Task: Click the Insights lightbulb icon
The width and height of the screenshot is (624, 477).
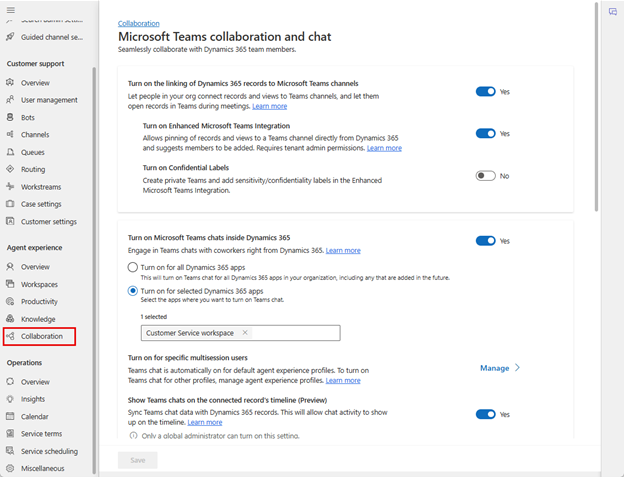Action: click(10, 399)
